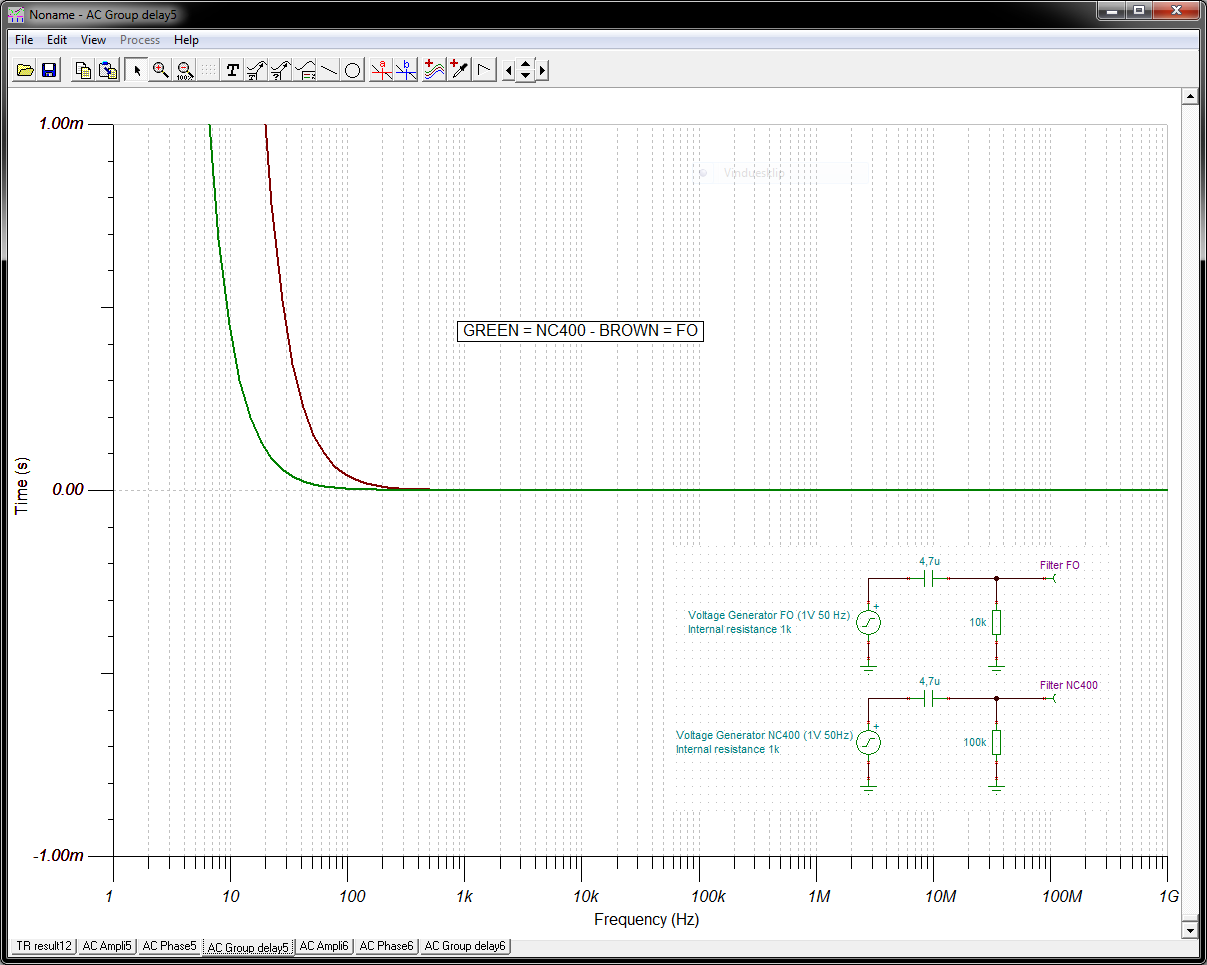Close the Noname window

[1176, 10]
